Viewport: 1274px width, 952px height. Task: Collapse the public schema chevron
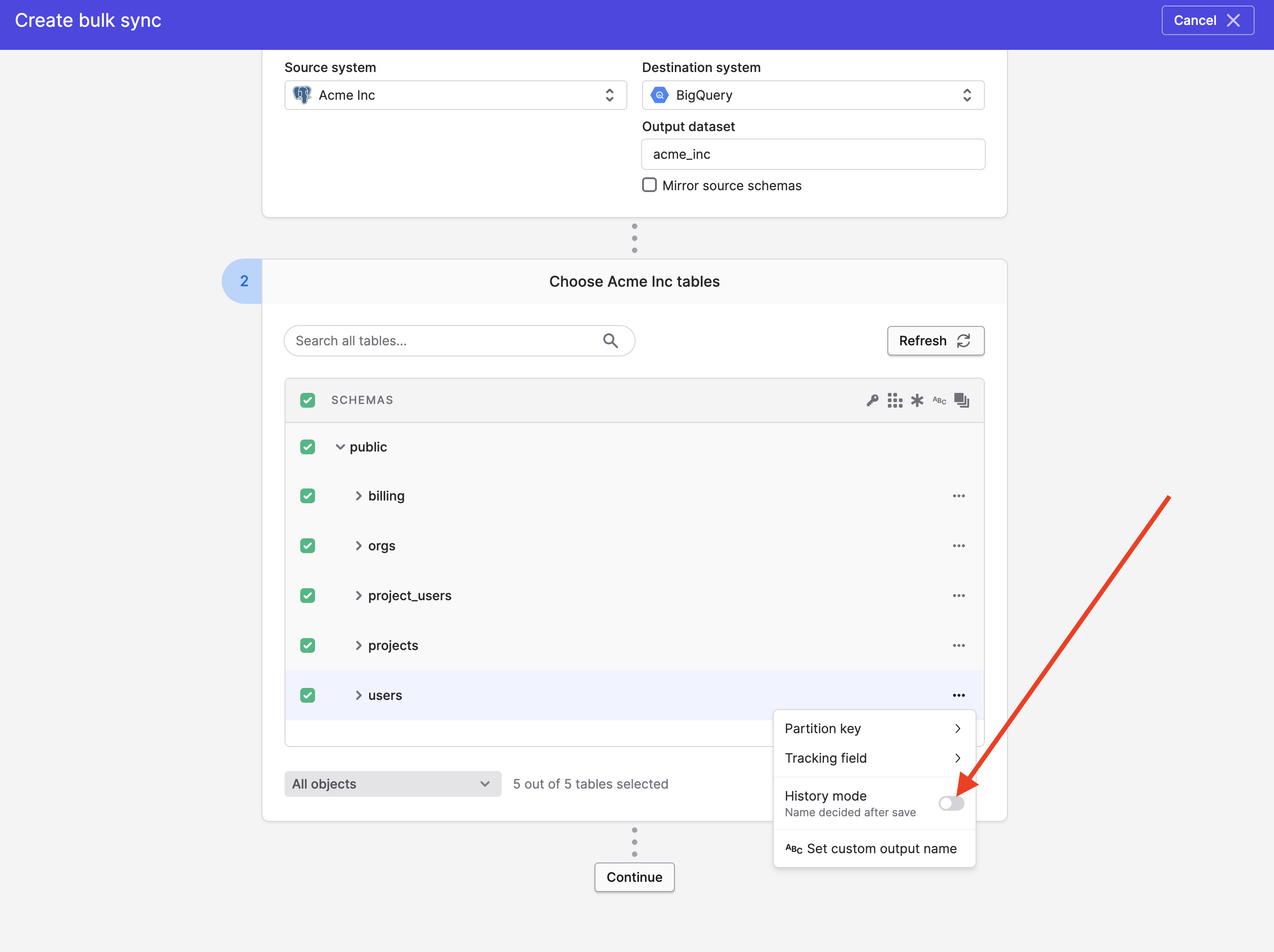[340, 447]
